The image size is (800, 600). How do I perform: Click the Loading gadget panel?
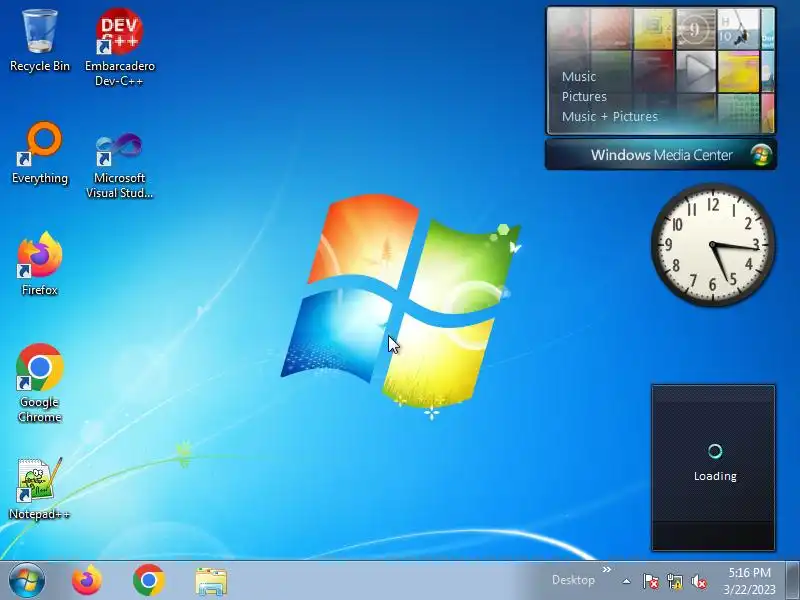pos(713,468)
